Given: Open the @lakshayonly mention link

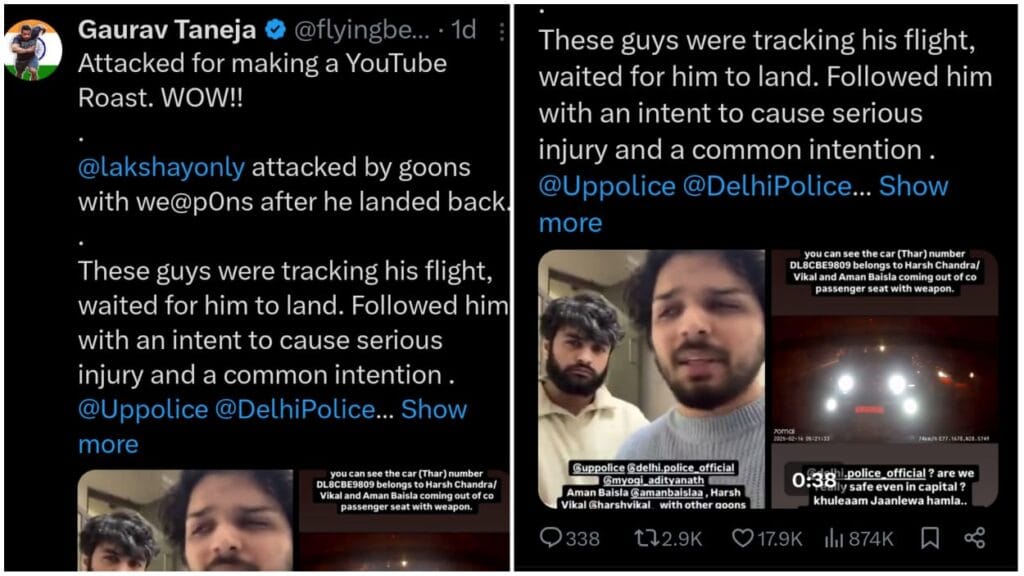Looking at the screenshot, I should (161, 168).
